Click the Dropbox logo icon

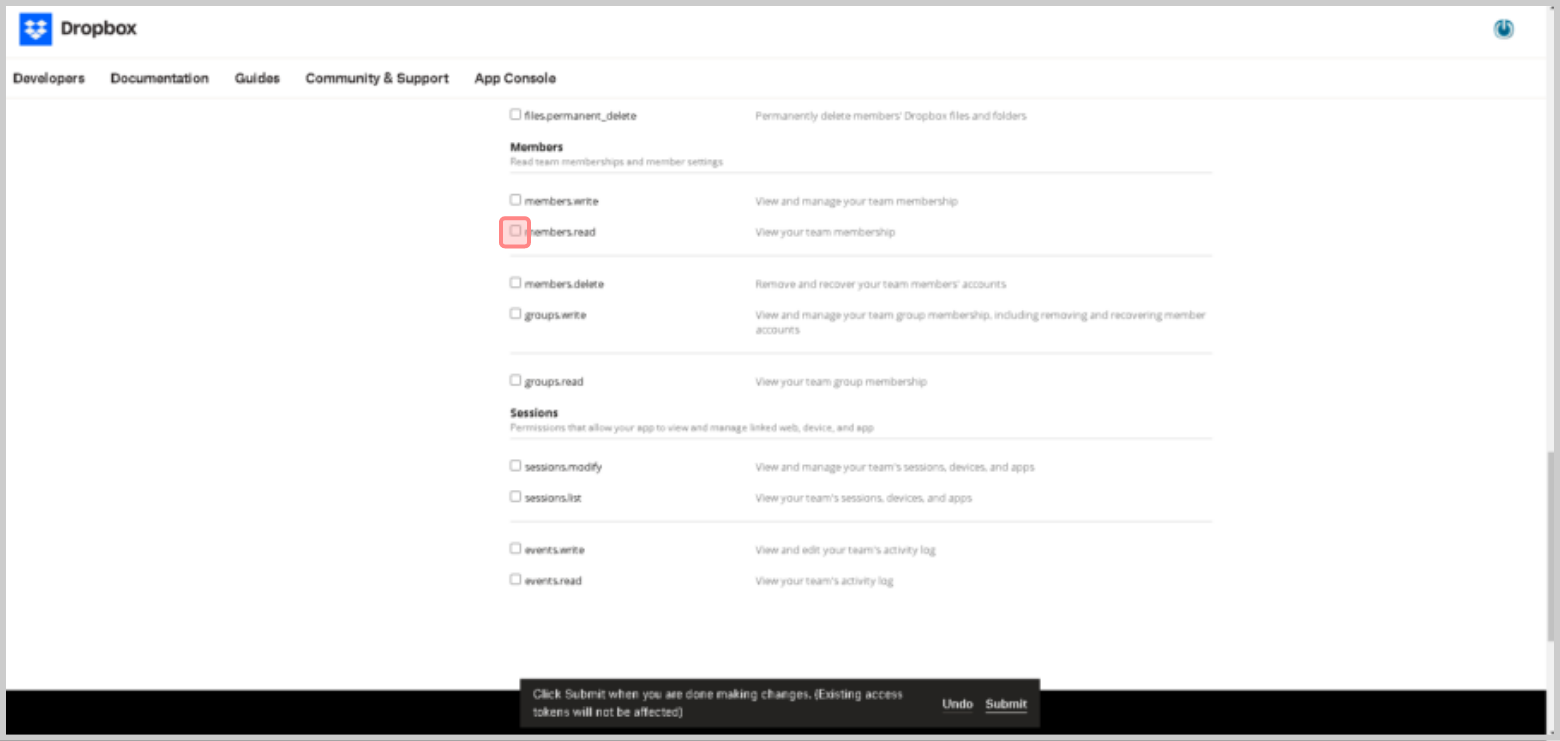[x=36, y=29]
